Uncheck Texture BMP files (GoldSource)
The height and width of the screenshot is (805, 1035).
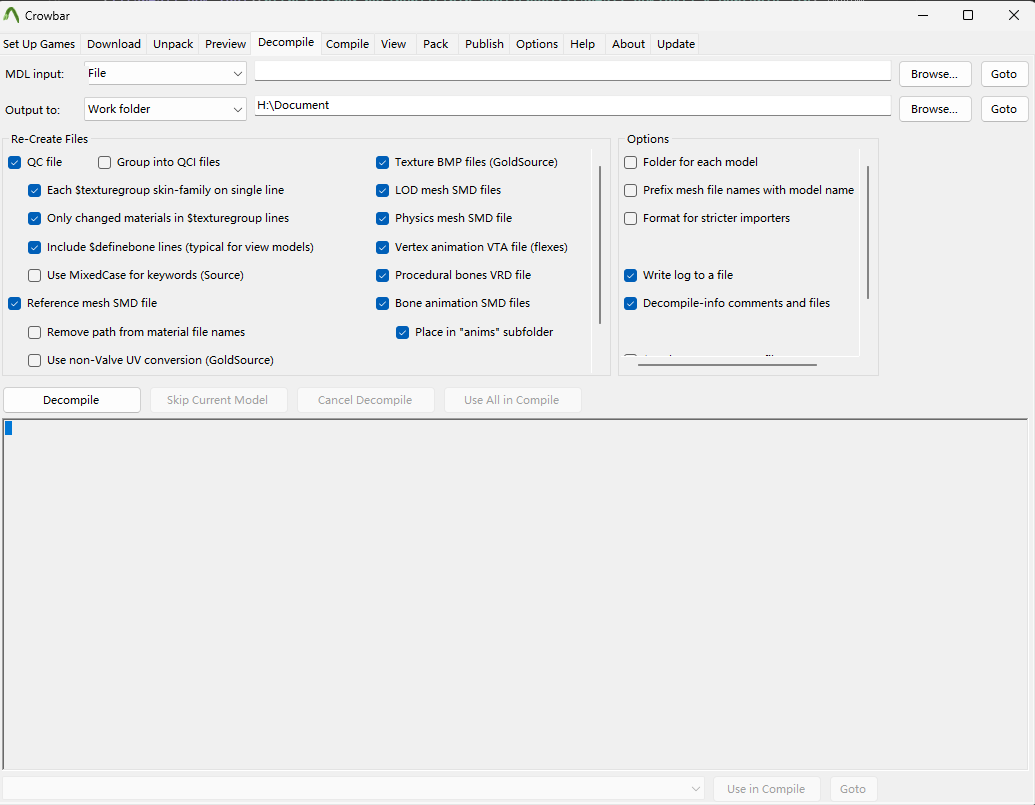[x=383, y=162]
